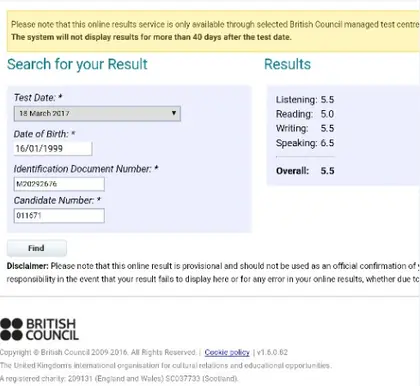Select the Listening score 5.5 text
The width and height of the screenshot is (420, 386).
point(327,100)
